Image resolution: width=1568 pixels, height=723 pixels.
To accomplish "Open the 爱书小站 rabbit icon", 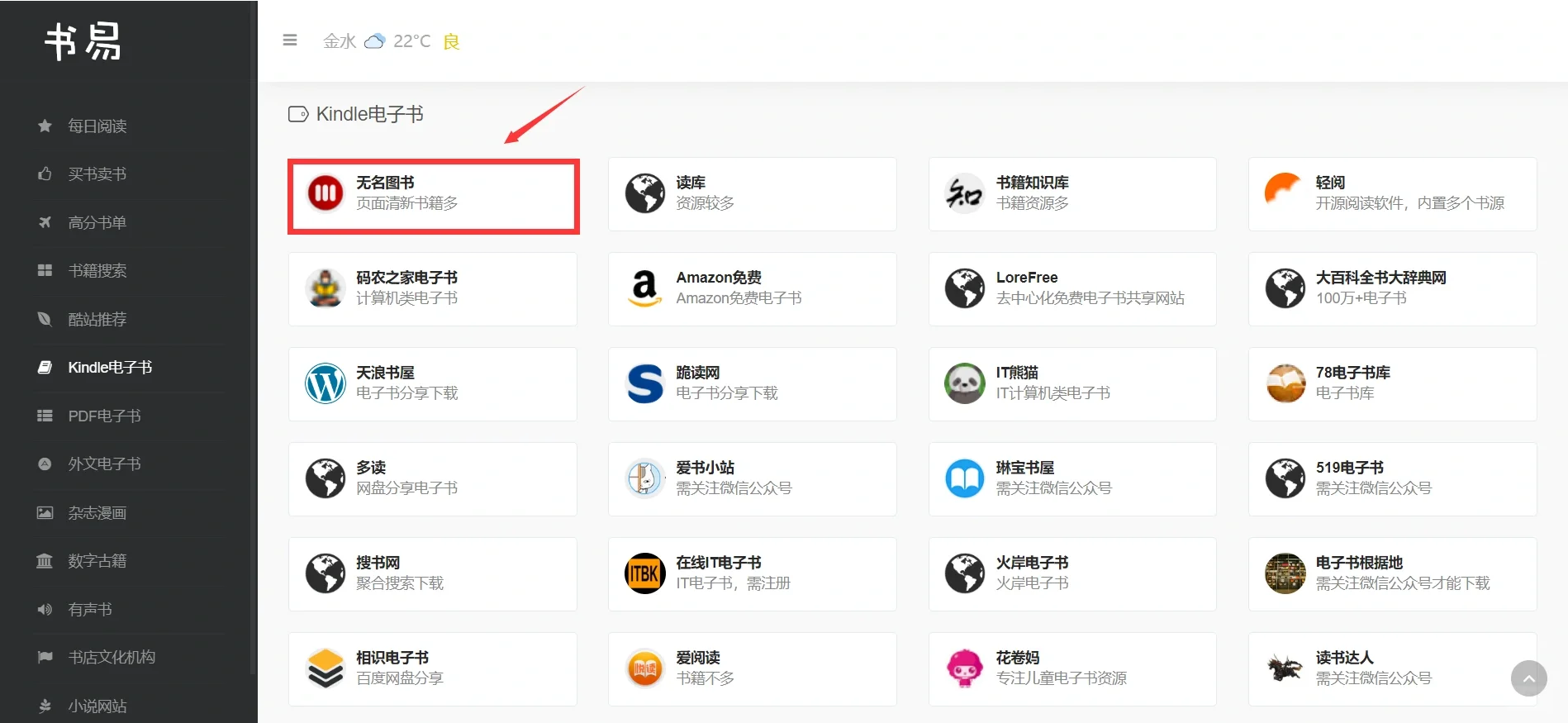I will coord(645,478).
